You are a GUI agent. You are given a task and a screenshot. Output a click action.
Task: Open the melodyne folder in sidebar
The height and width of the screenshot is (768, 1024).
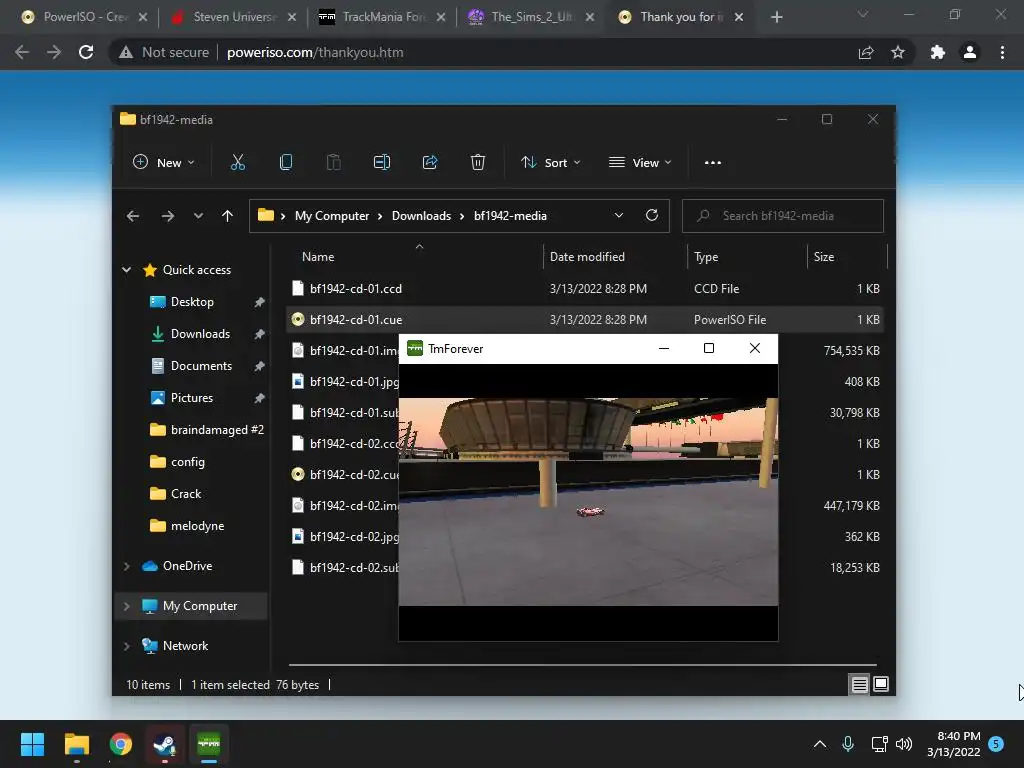(197, 526)
